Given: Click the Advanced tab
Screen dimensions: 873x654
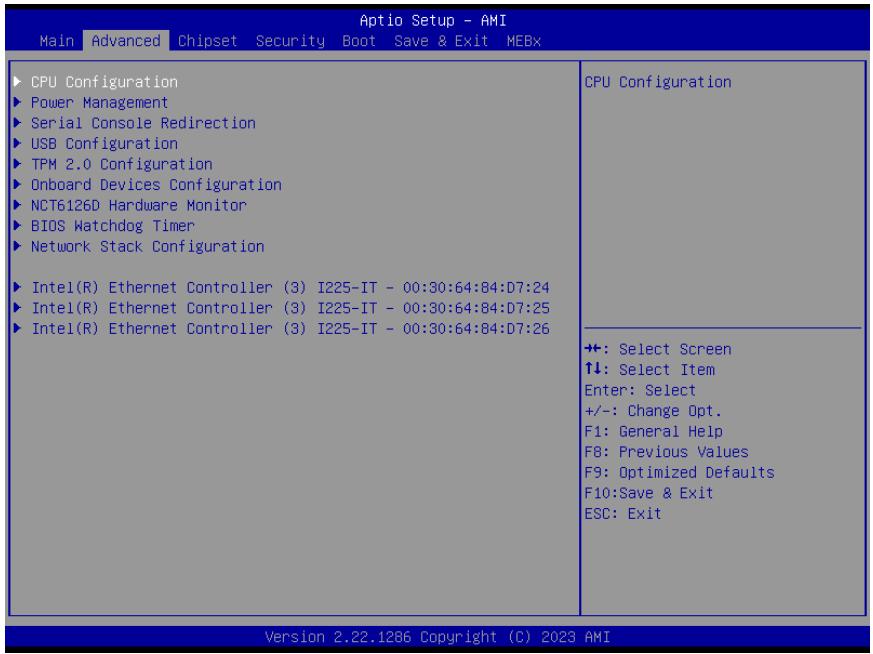Looking at the screenshot, I should (126, 41).
